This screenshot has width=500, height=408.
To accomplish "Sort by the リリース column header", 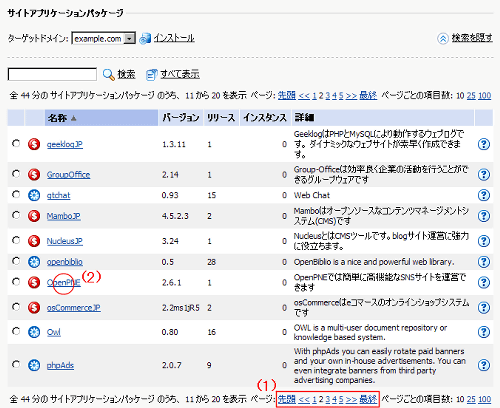I will pyautogui.click(x=221, y=118).
